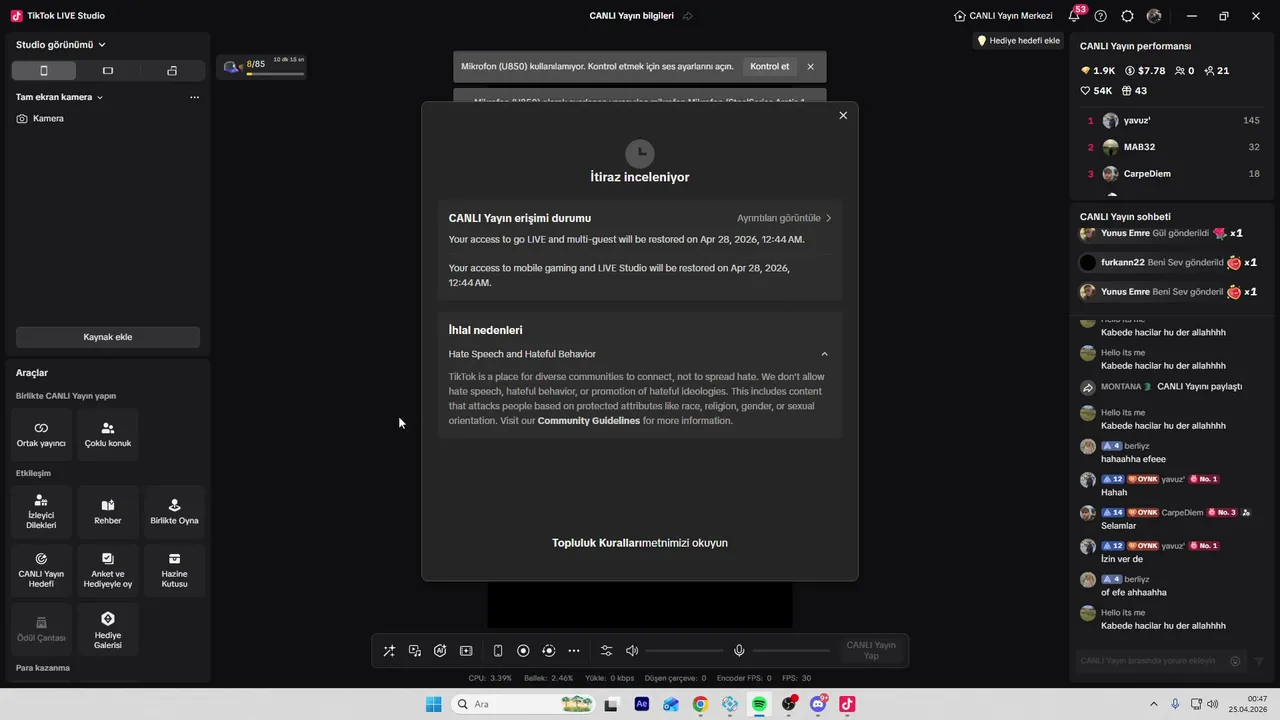Select CarpeDiem in the ranking list

tap(1172, 174)
